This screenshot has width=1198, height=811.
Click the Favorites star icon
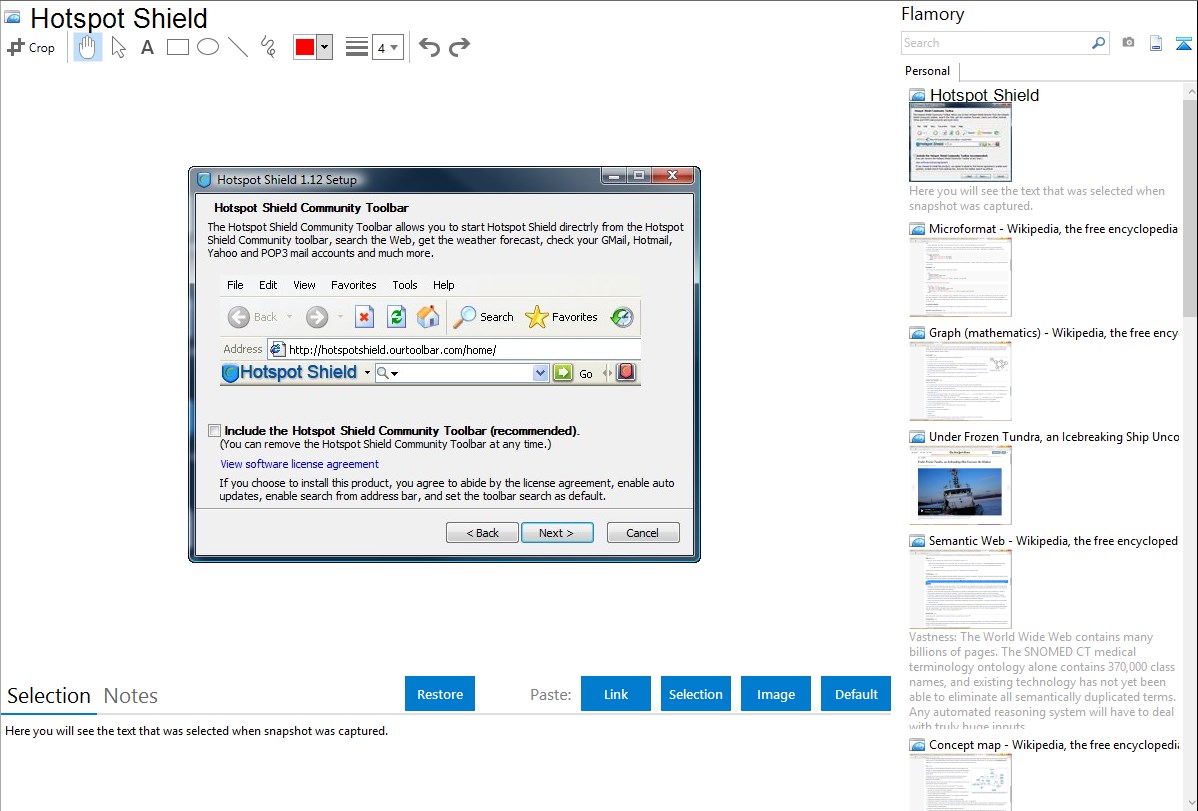click(x=536, y=317)
